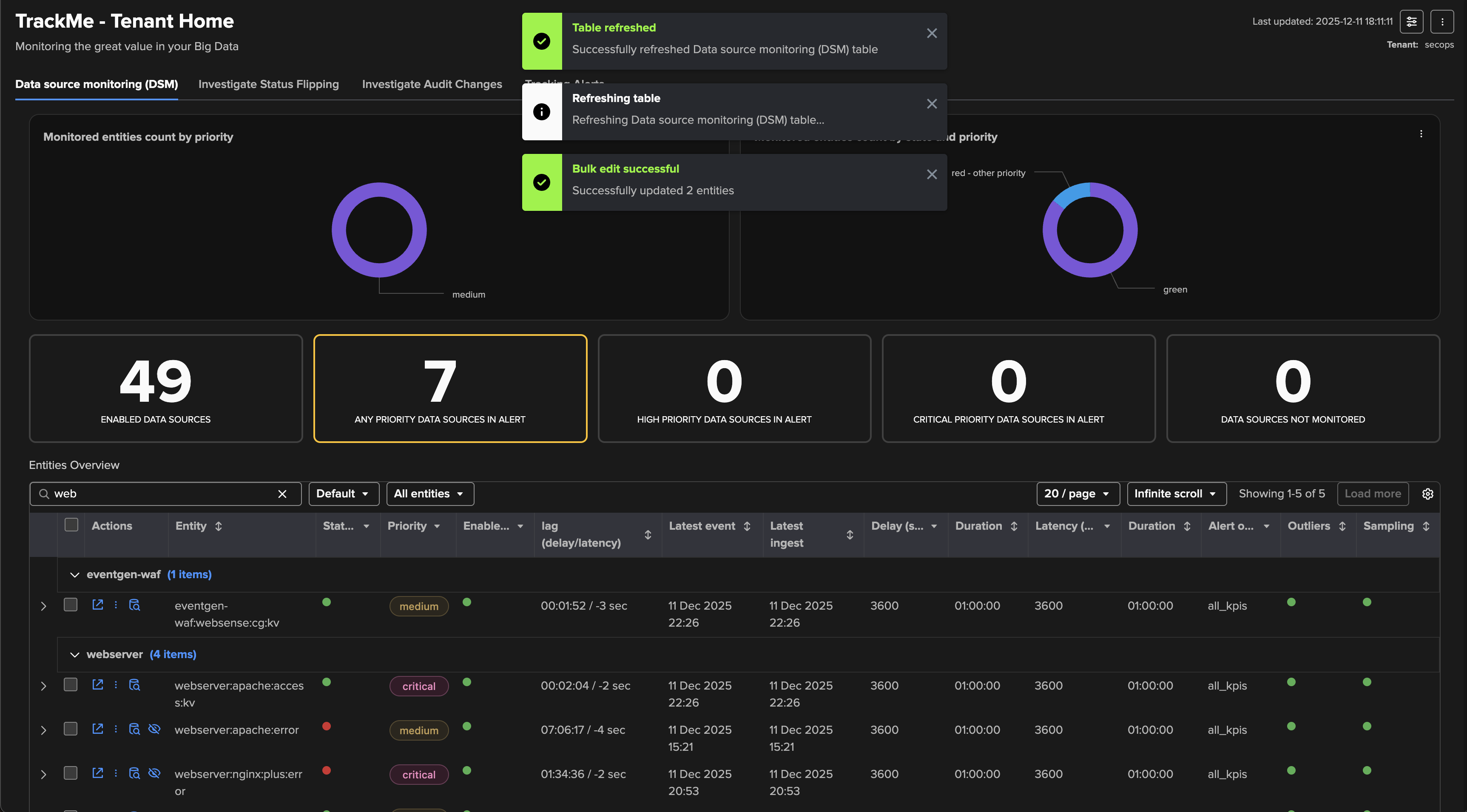1467x812 pixels.
Task: Open the 20 / page dropdown
Action: point(1077,494)
